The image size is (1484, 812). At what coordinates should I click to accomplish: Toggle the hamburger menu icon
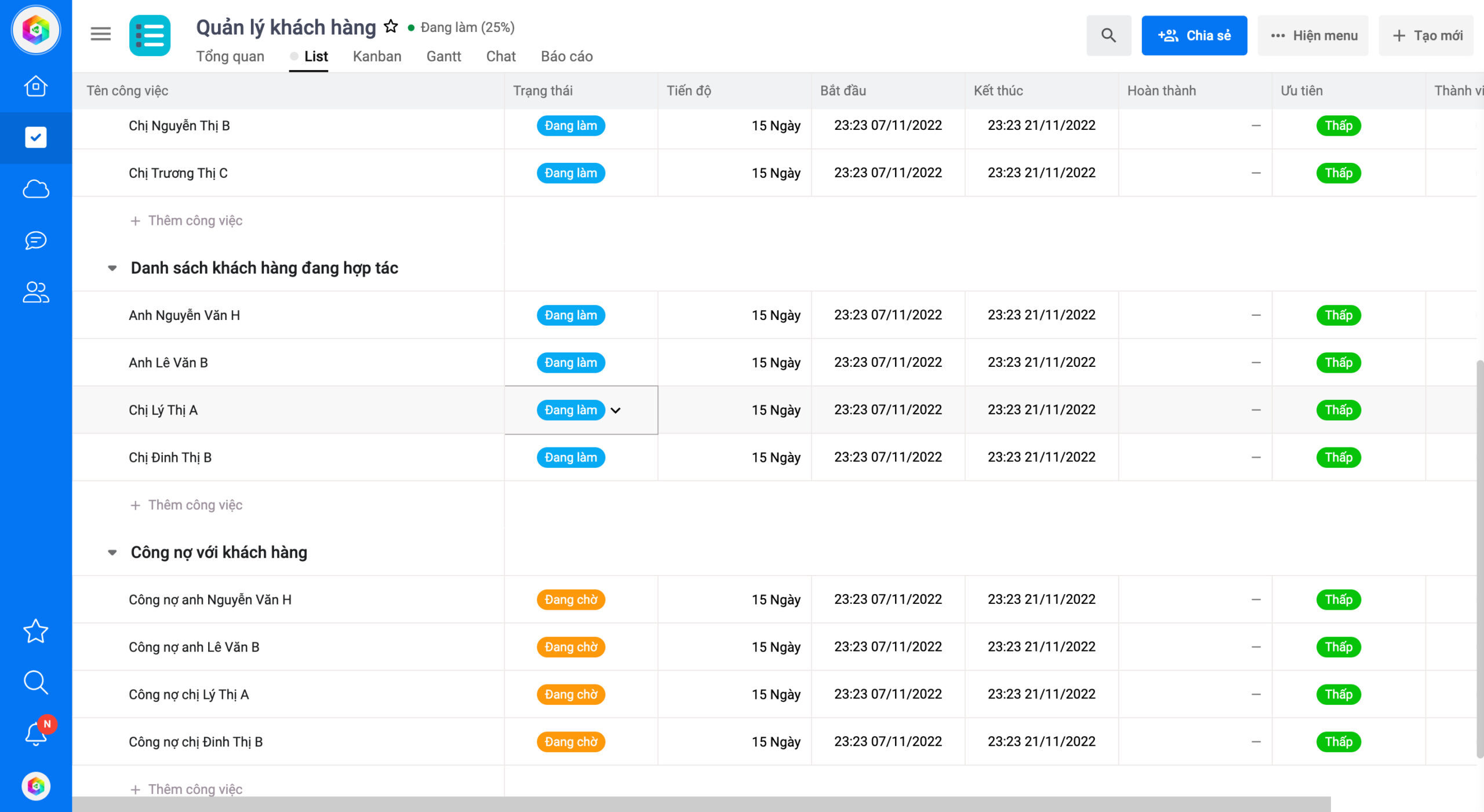(x=100, y=34)
